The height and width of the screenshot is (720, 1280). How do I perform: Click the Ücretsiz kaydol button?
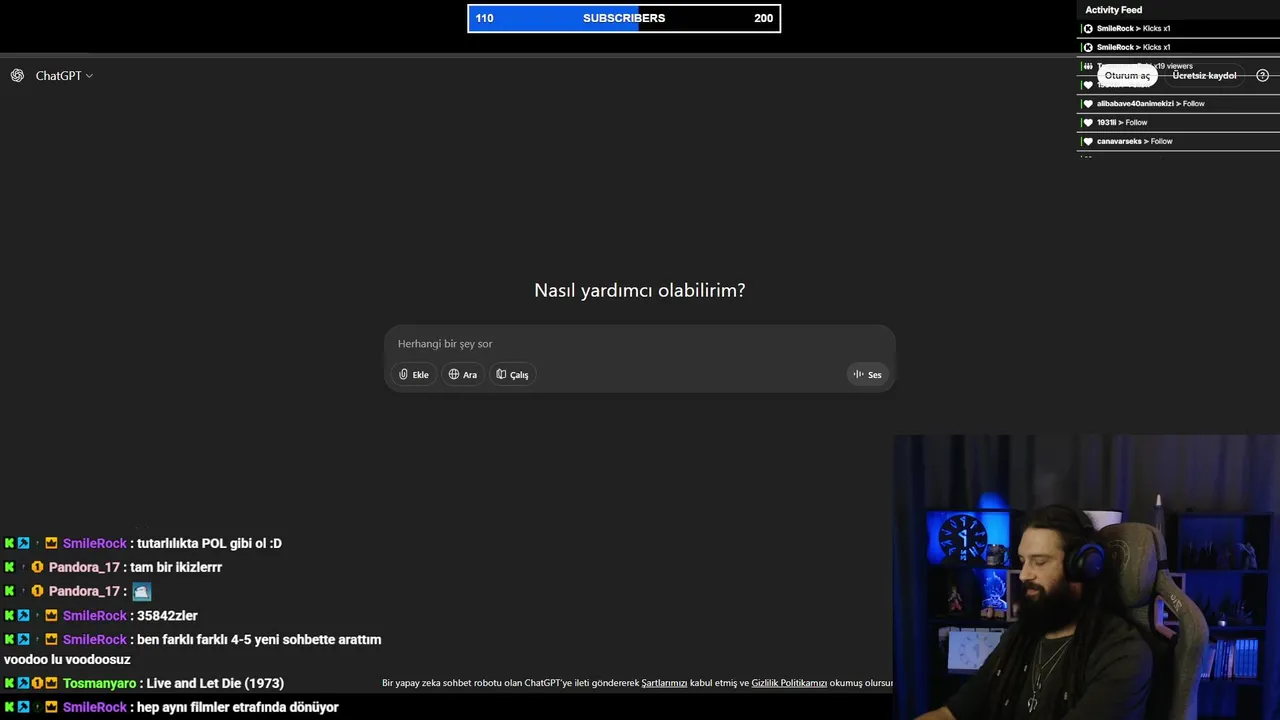(1204, 76)
